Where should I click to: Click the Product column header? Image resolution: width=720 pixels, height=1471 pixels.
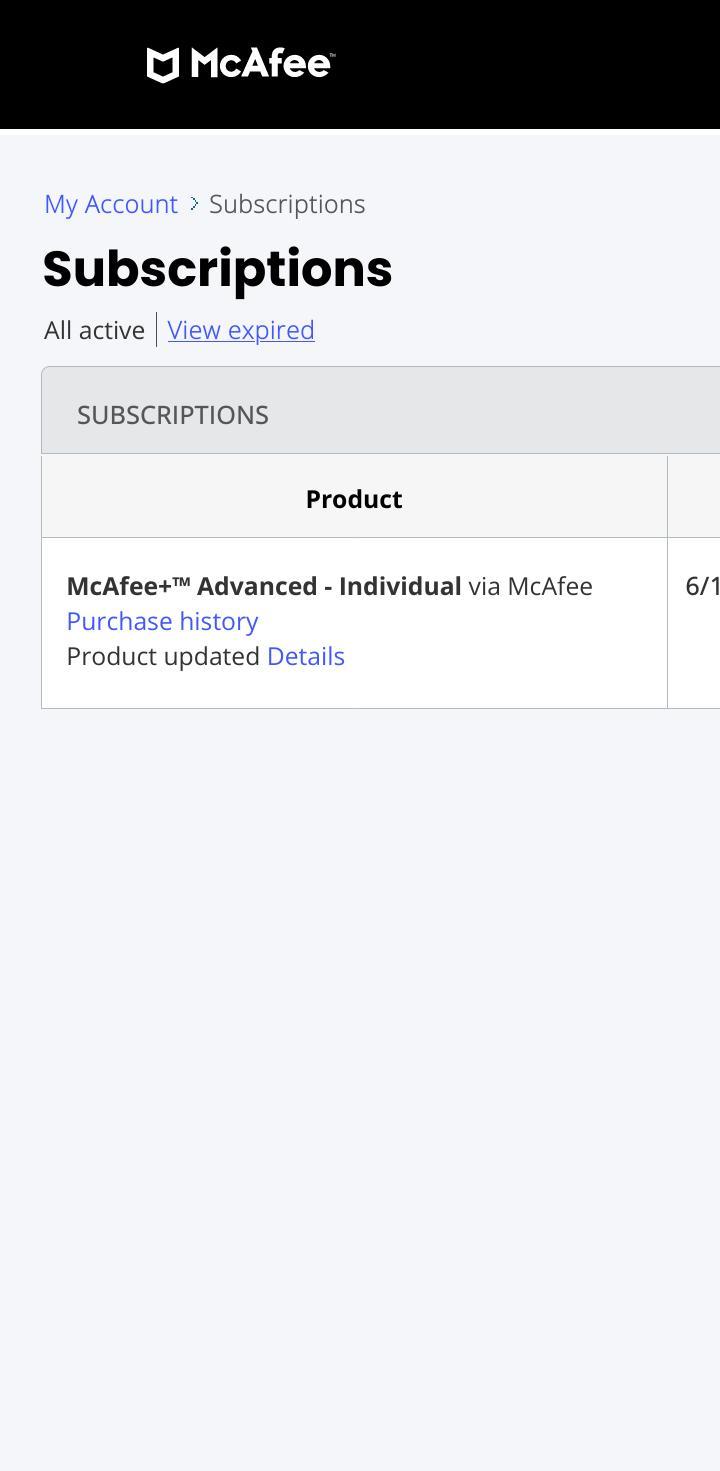tap(354, 498)
